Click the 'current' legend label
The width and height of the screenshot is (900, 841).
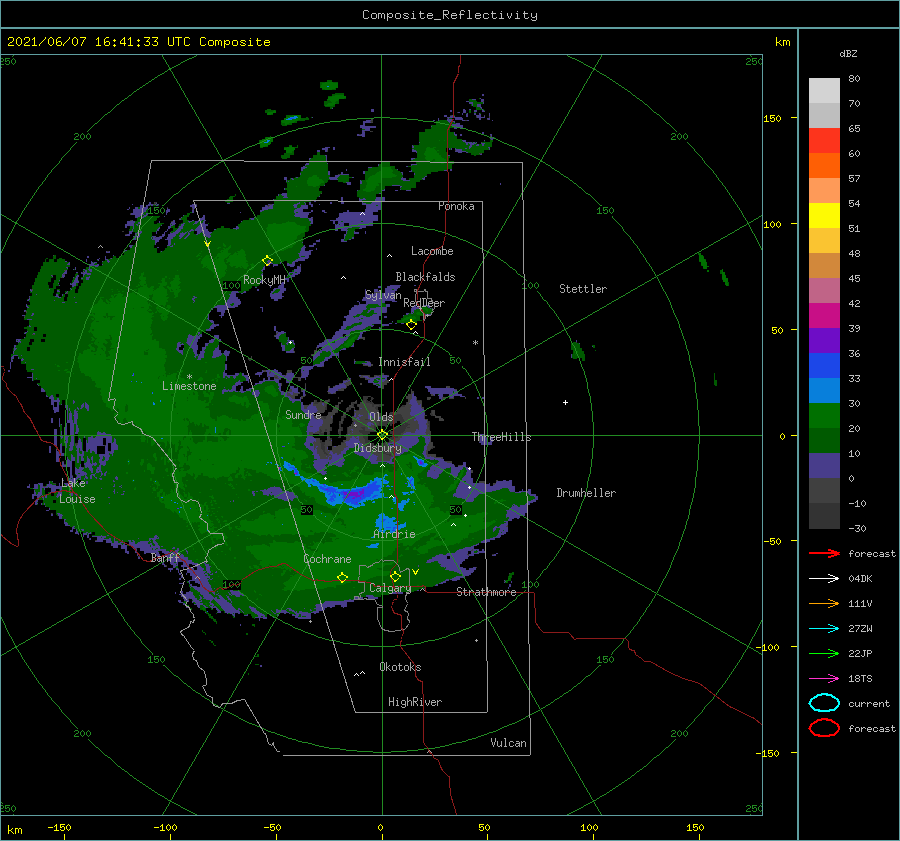869,703
